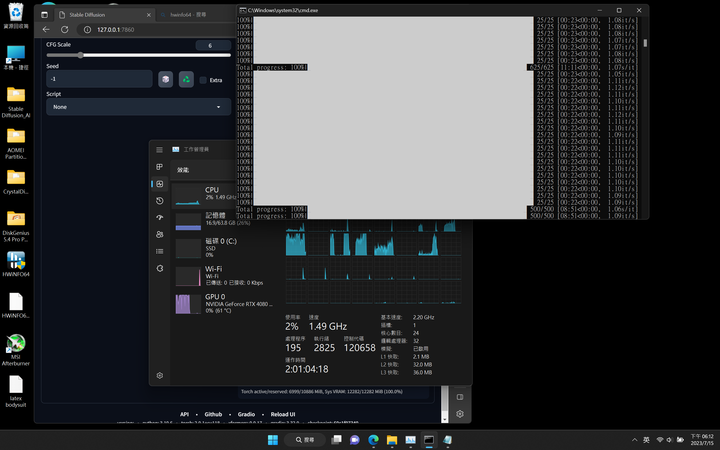The image size is (720, 450).
Task: Switch to hwinfo64 search browser tab
Action: (197, 15)
